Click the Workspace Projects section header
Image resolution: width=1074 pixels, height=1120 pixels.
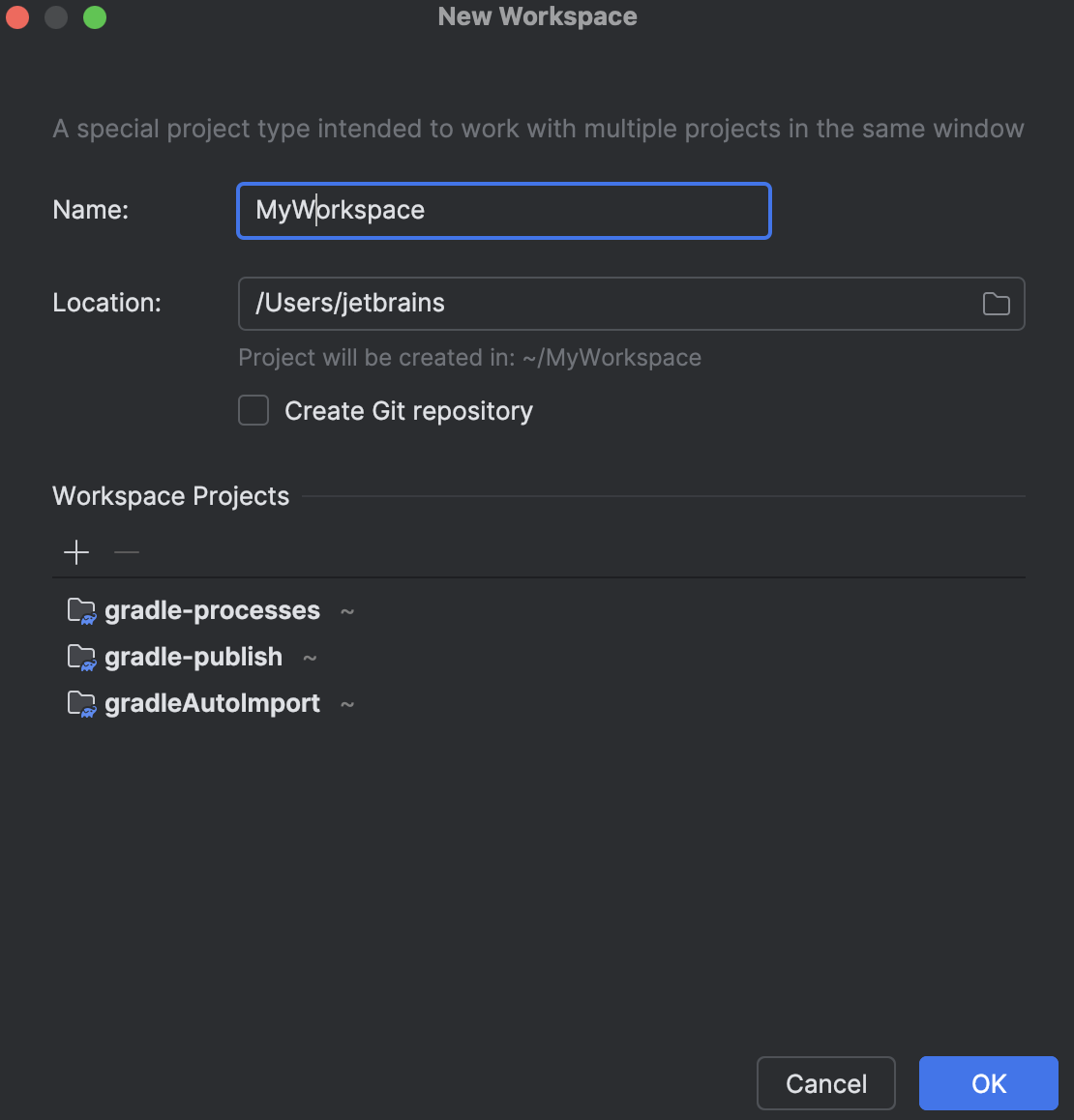tap(170, 495)
